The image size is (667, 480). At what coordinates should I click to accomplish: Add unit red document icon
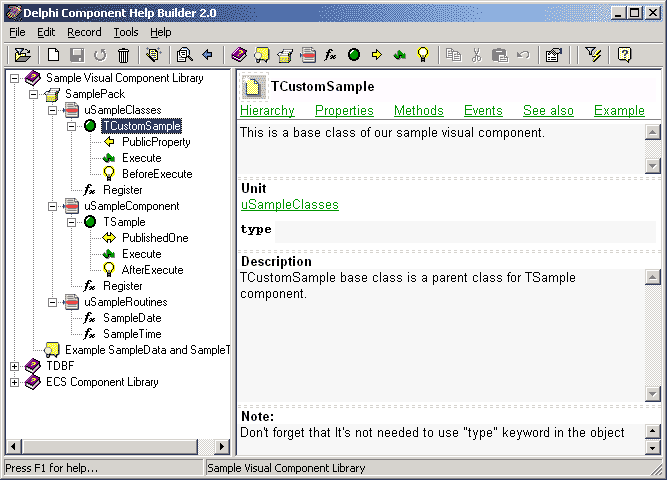click(308, 55)
